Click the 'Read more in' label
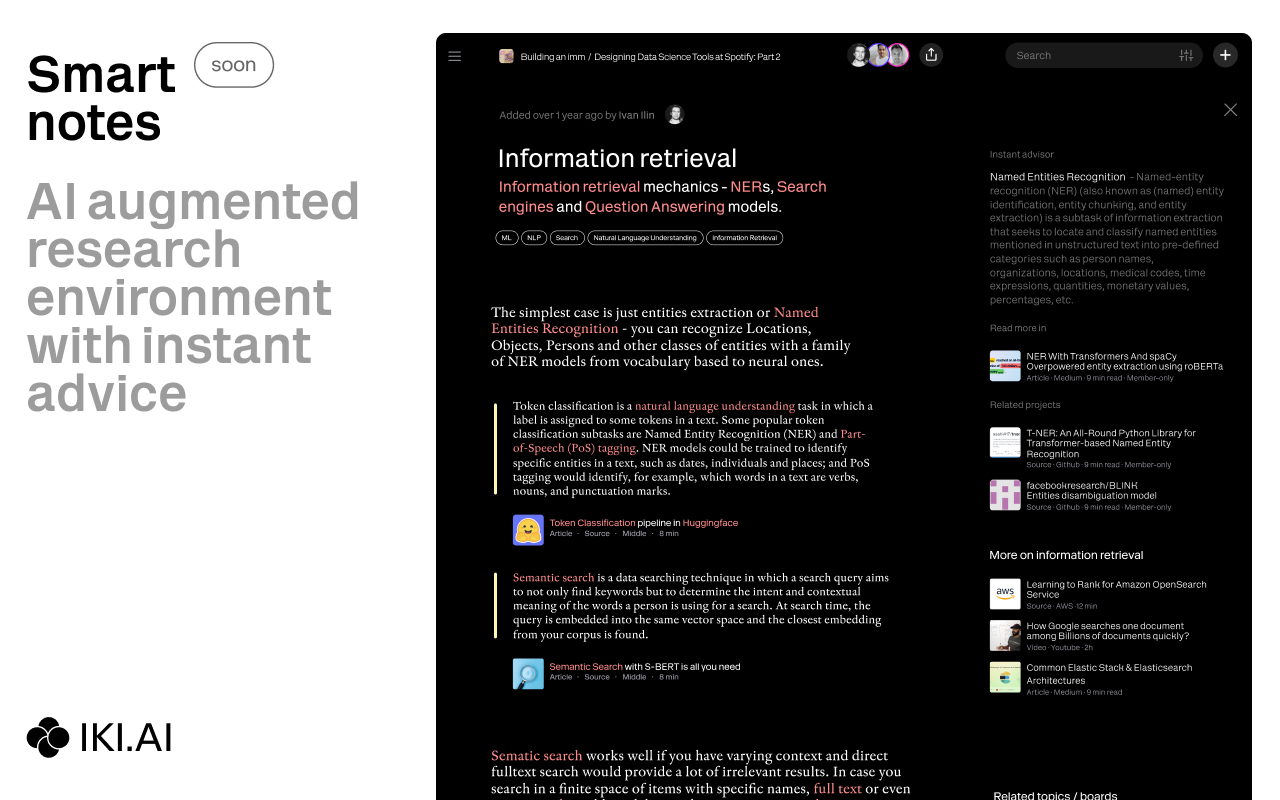The height and width of the screenshot is (800, 1280). pos(1018,328)
